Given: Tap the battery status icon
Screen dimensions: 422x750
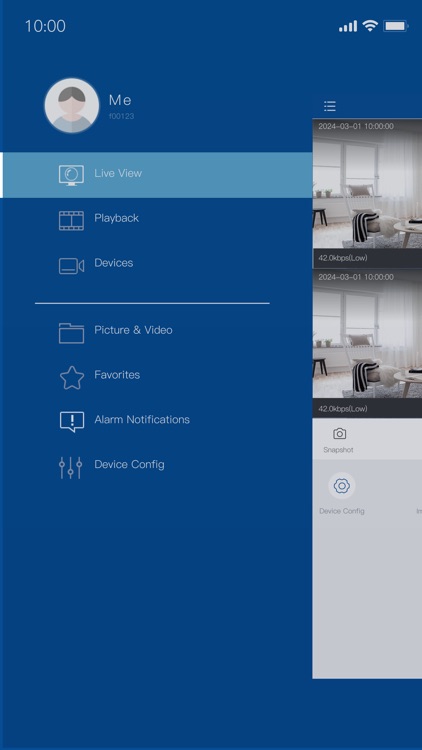Looking at the screenshot, I should pos(396,26).
